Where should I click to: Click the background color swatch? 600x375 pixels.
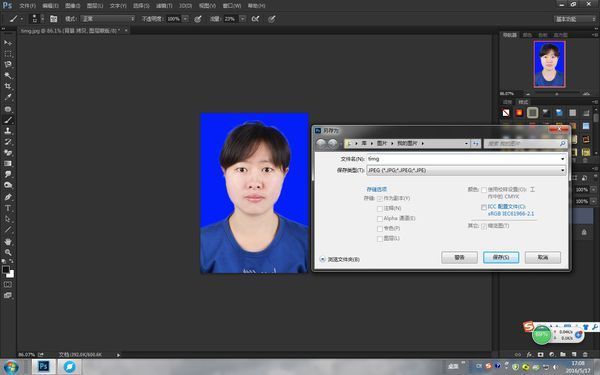point(11,274)
